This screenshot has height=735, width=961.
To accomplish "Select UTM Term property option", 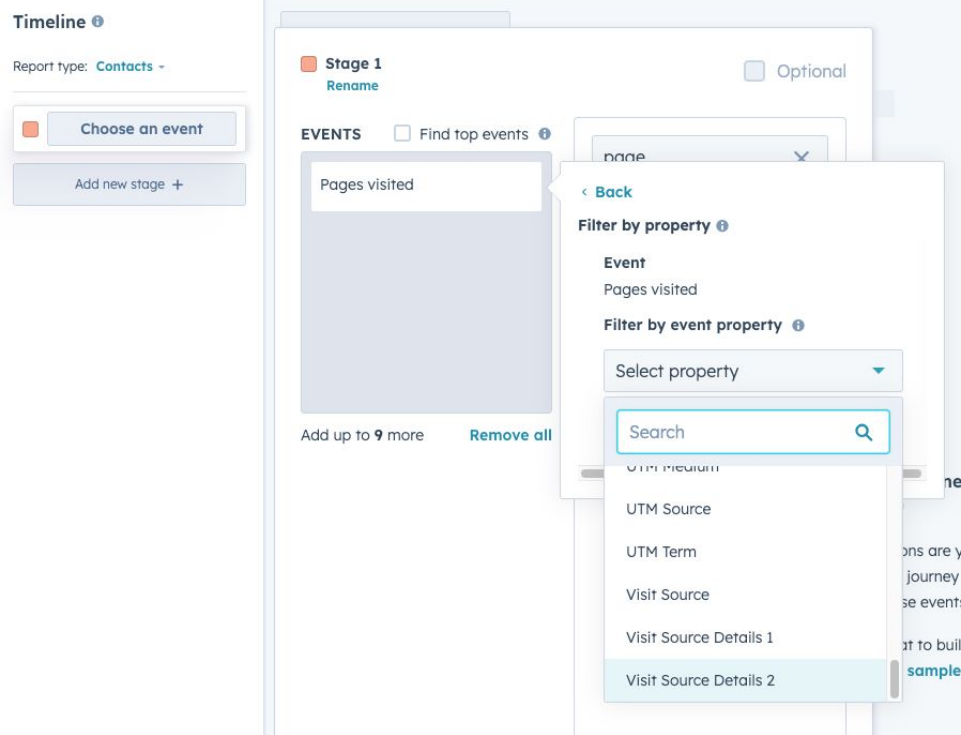I will (x=661, y=552).
